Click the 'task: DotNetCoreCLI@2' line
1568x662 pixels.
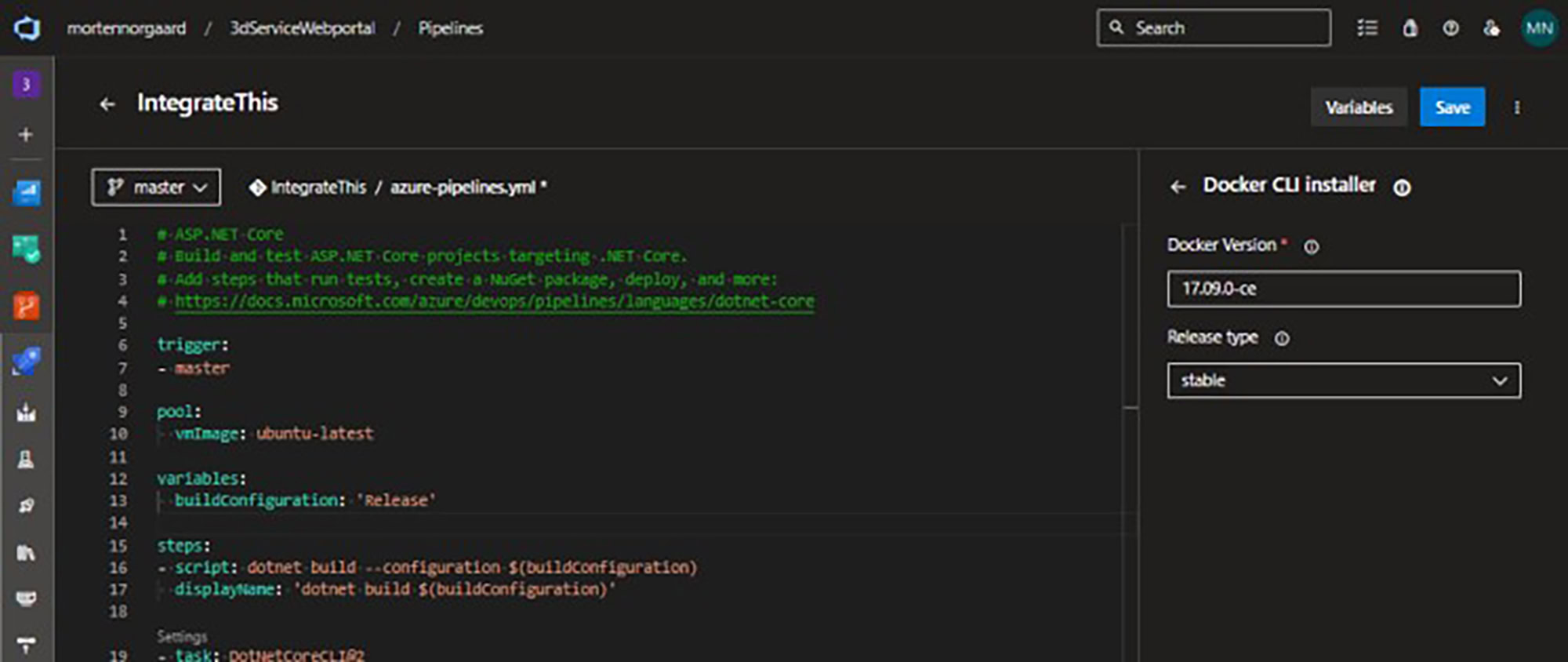click(x=261, y=655)
